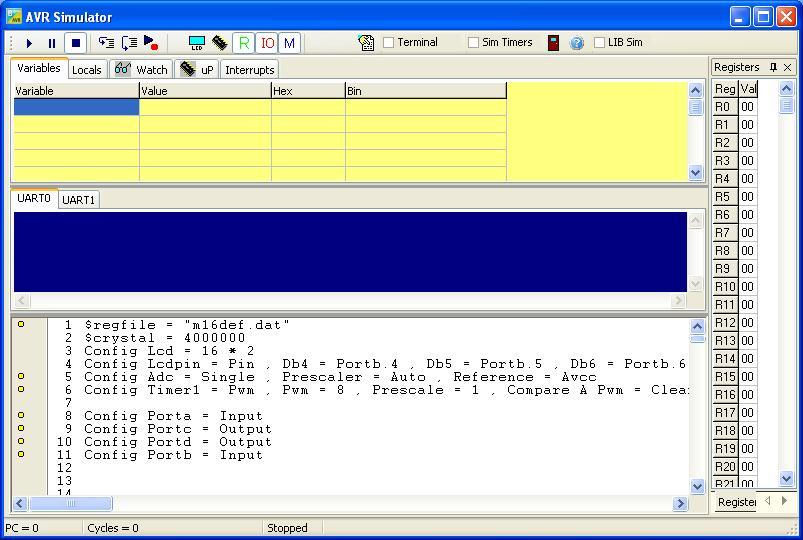Set breakpoint marker on code line 9

pos(21,428)
